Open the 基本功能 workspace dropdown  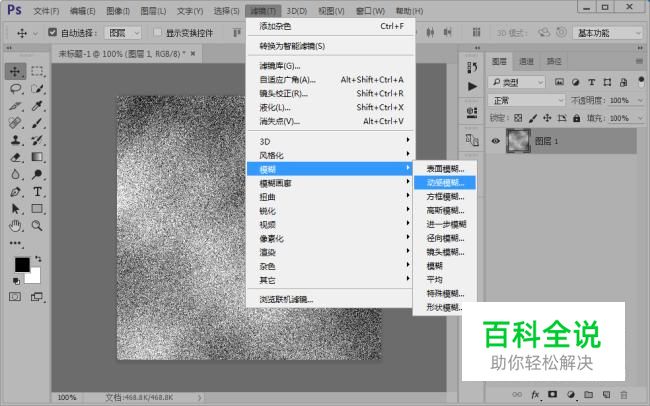[608, 33]
